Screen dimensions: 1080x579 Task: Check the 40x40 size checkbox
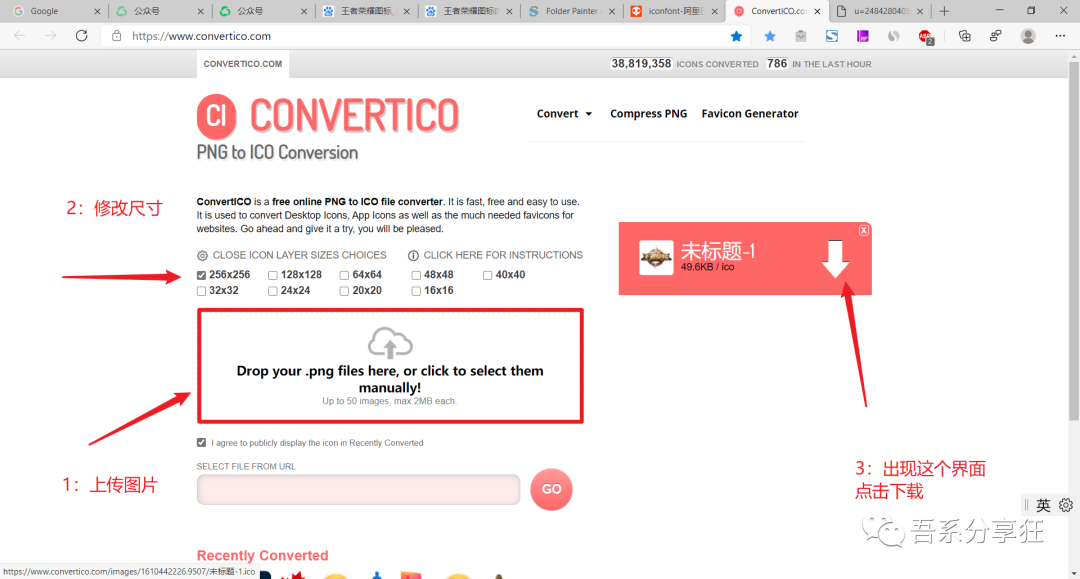pyautogui.click(x=488, y=275)
